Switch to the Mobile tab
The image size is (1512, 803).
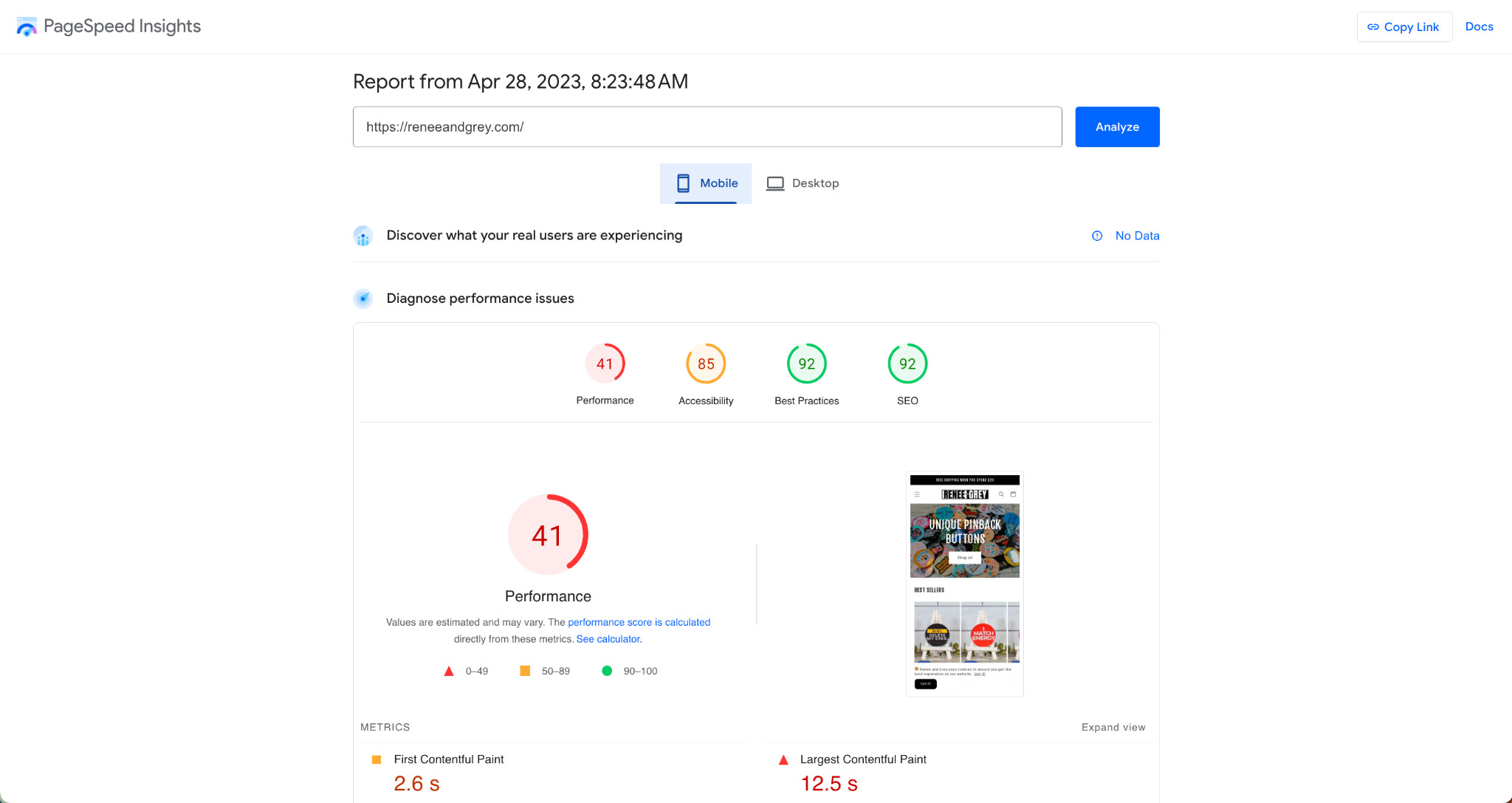coord(706,183)
